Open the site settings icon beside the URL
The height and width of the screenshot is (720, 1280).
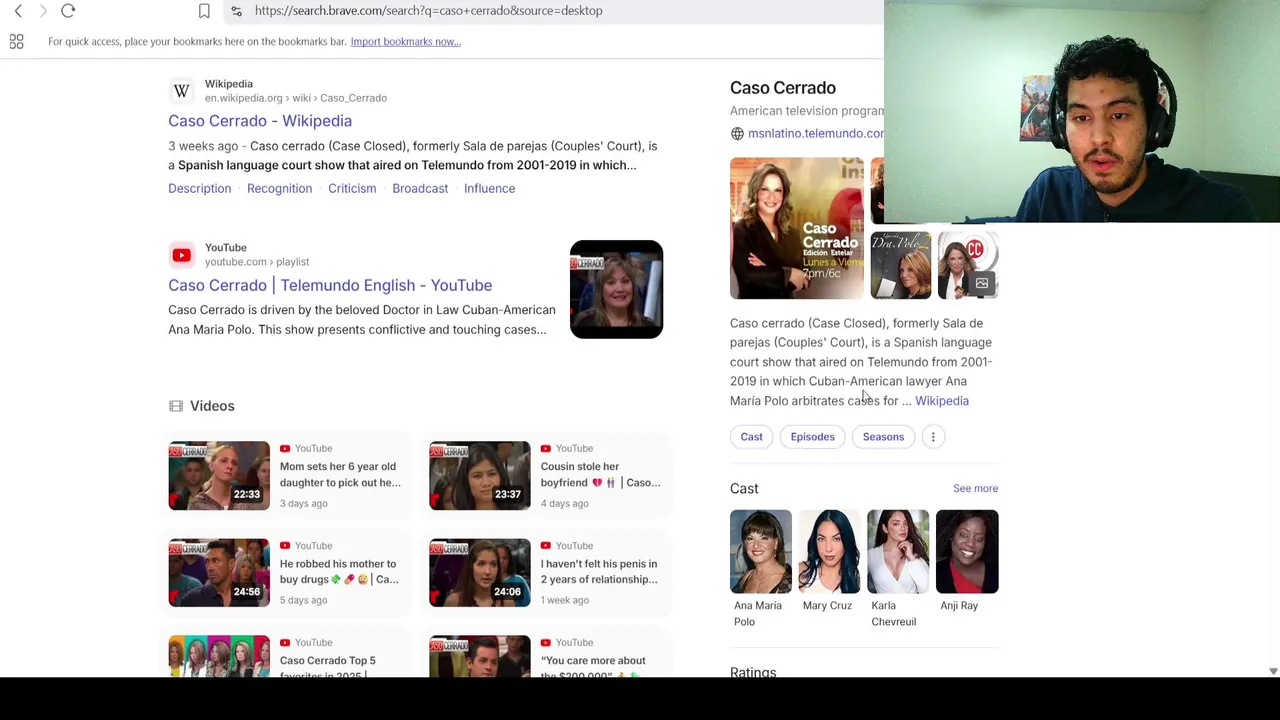(236, 11)
